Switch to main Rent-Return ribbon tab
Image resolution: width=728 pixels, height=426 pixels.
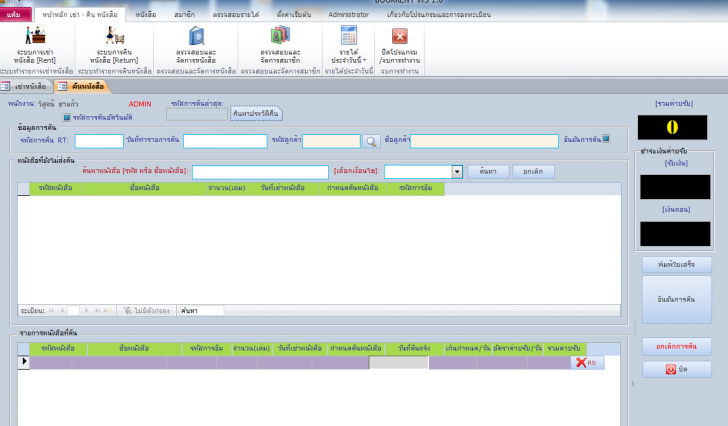80,14
